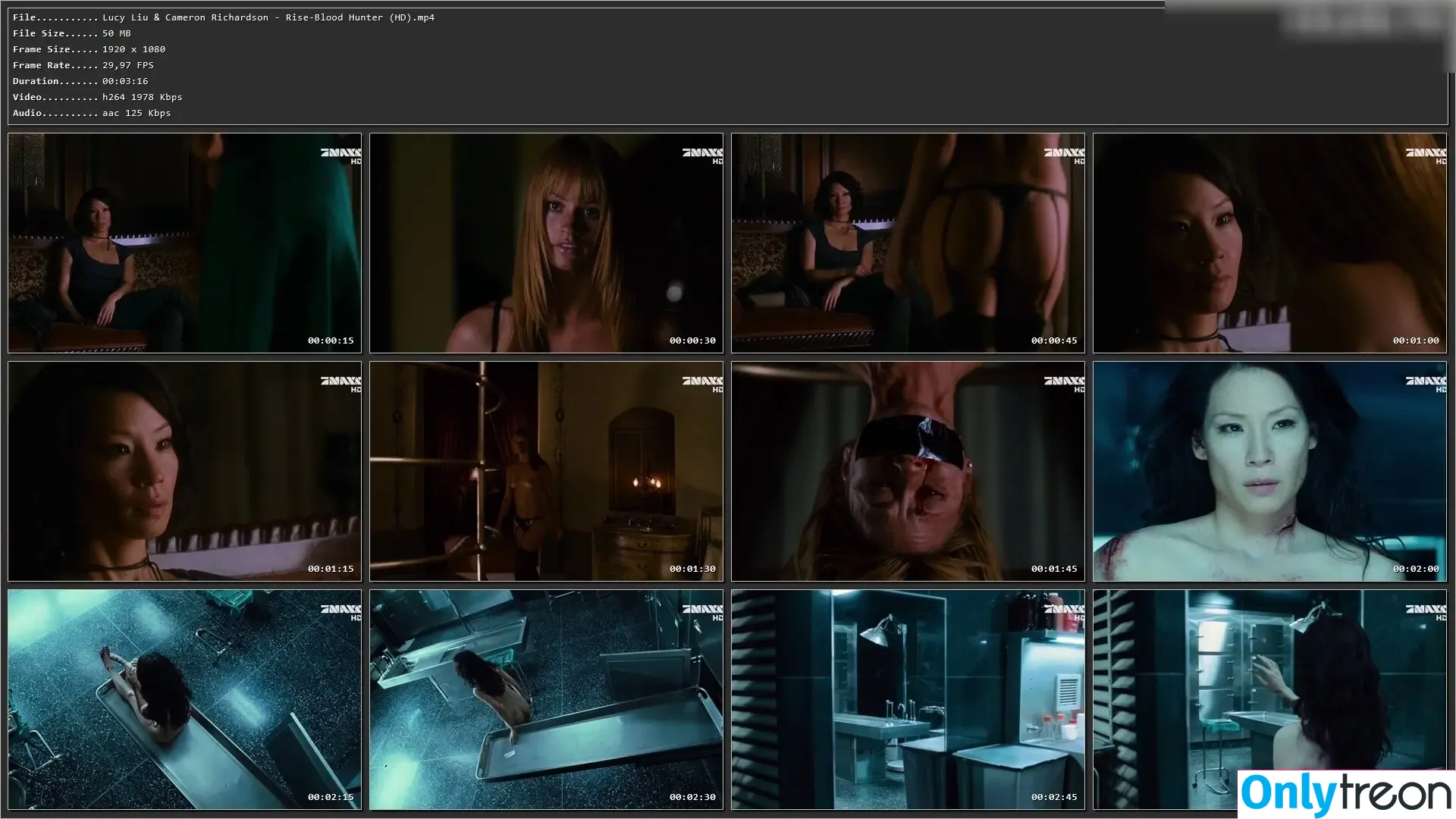Click the 'Duration....... 00:03:16' line
Screen dimensions: 1456x819
(x=80, y=81)
